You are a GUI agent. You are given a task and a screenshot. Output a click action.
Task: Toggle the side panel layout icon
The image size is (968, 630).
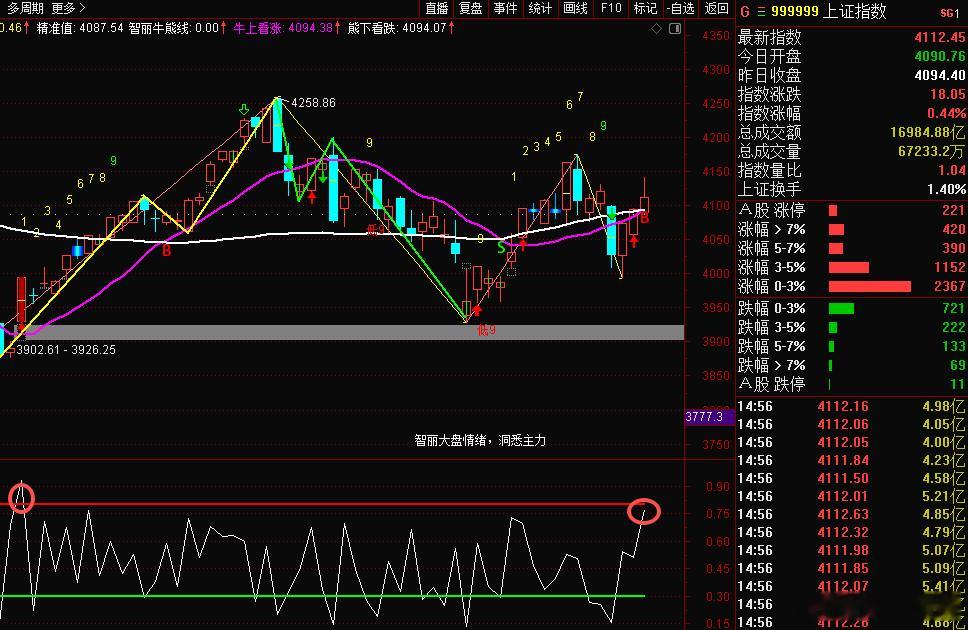675,28
